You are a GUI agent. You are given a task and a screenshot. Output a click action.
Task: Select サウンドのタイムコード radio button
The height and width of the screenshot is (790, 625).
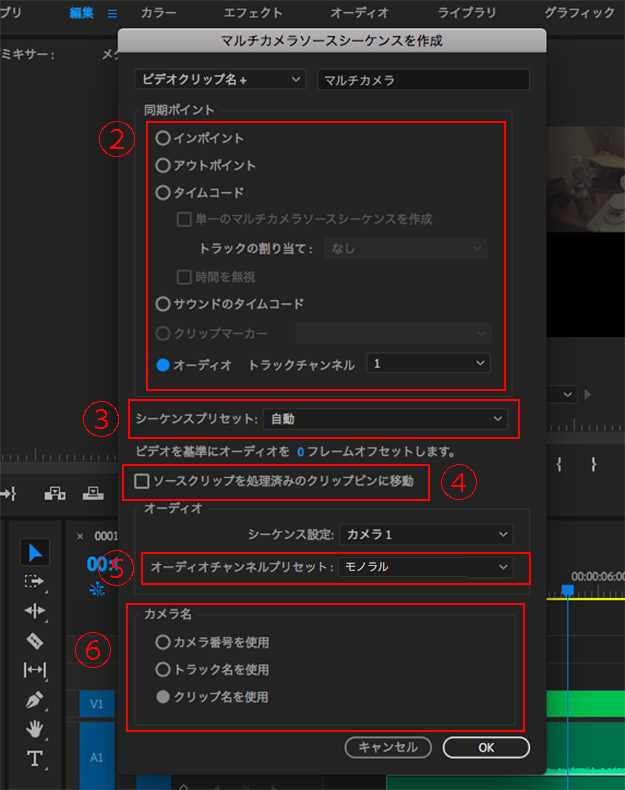coord(163,303)
